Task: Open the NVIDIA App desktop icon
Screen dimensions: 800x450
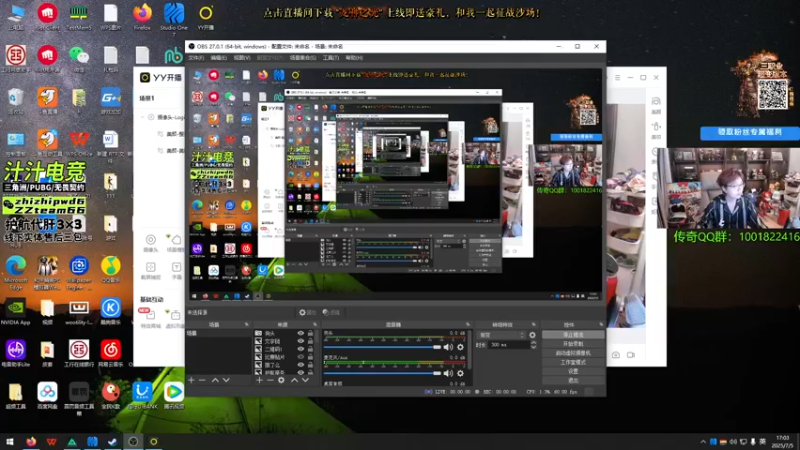Action: tap(16, 312)
